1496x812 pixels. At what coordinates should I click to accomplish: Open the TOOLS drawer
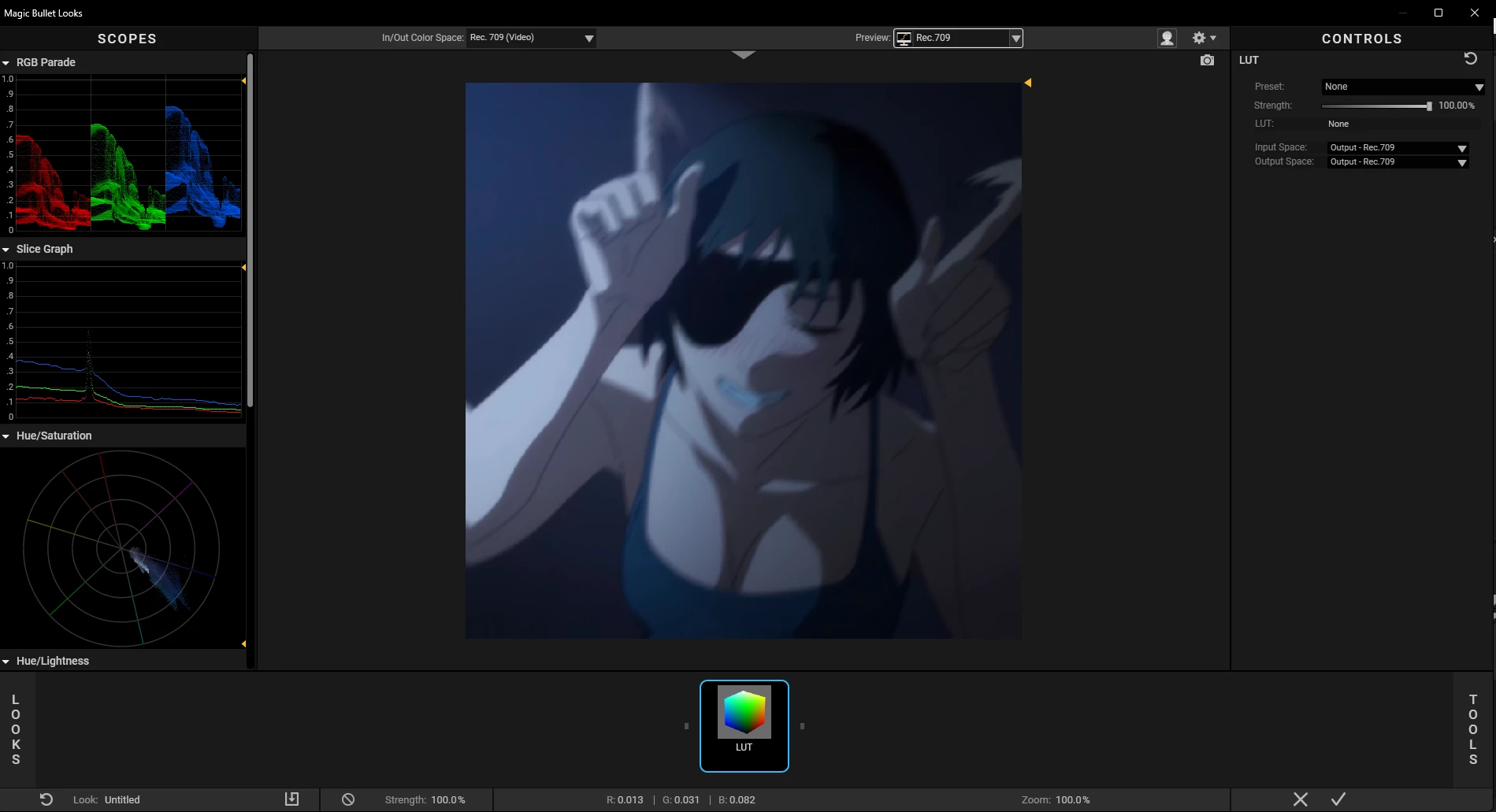[x=1473, y=729]
